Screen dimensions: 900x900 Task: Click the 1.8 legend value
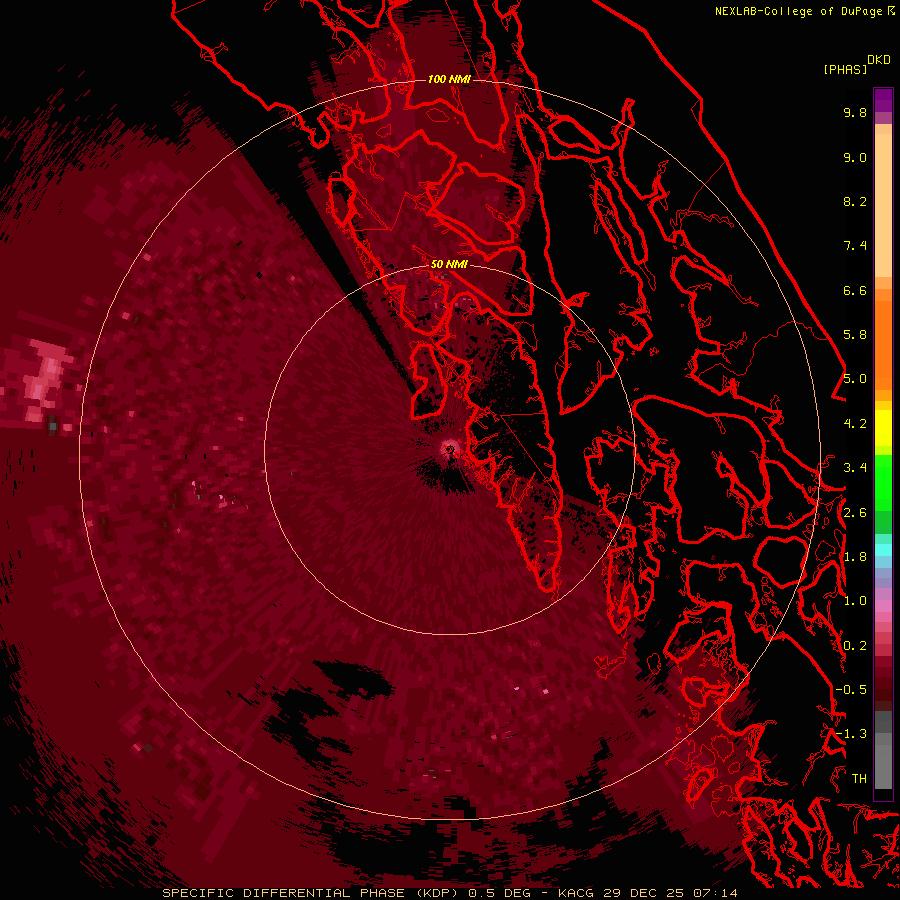pyautogui.click(x=855, y=557)
